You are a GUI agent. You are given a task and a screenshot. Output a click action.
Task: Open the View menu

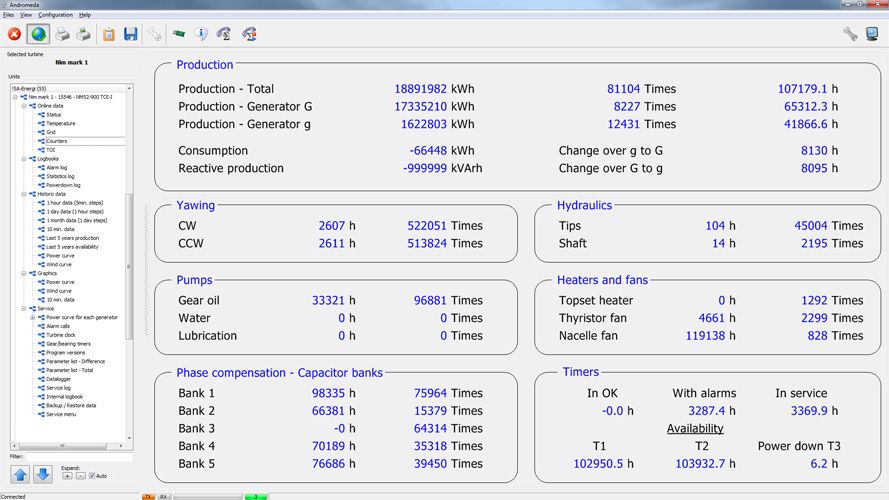26,15
